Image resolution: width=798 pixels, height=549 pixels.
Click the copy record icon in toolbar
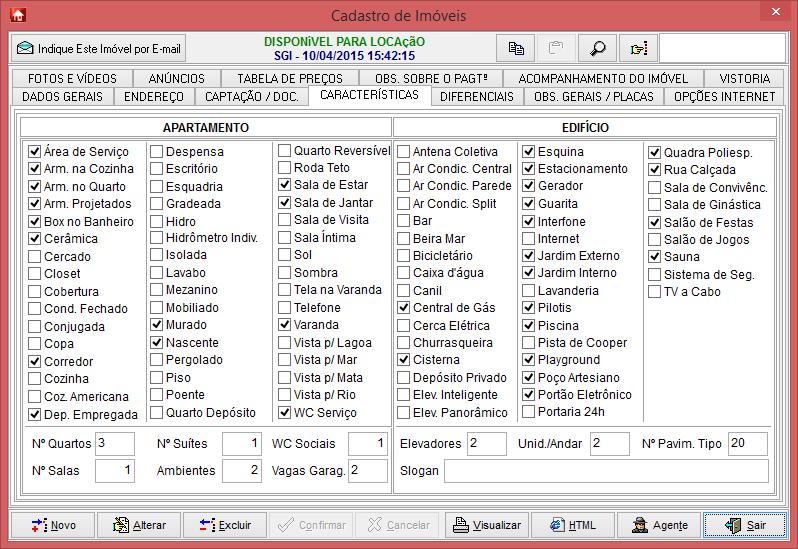coord(516,48)
